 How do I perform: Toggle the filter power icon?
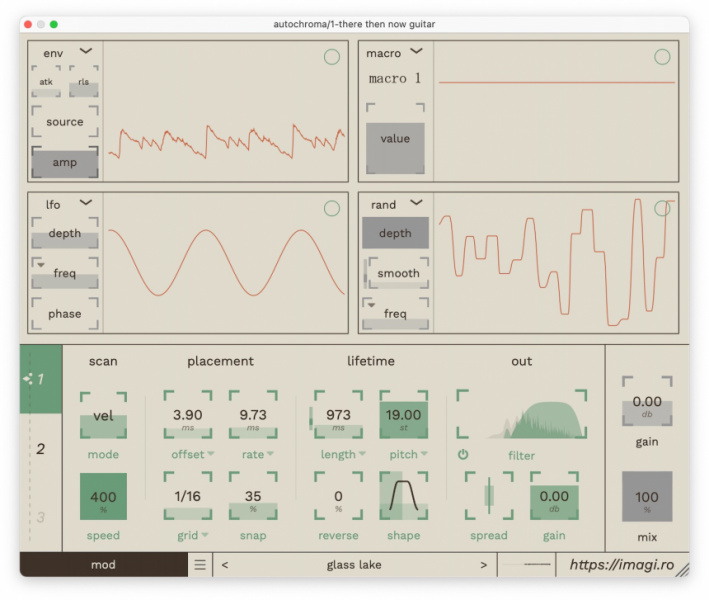[463, 454]
